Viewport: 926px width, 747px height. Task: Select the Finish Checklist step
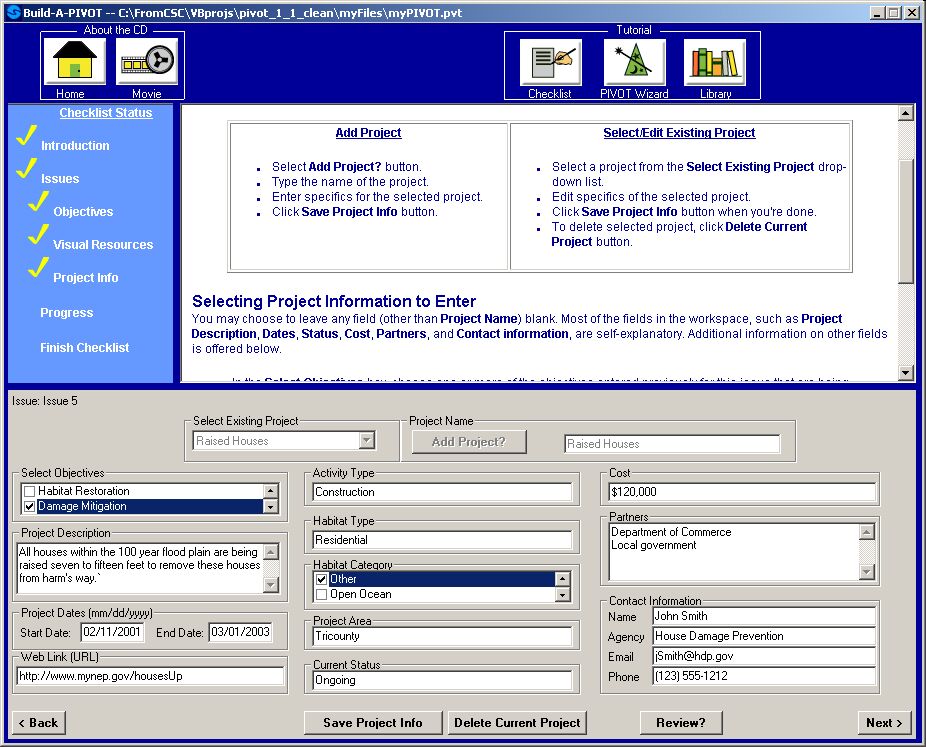(84, 348)
